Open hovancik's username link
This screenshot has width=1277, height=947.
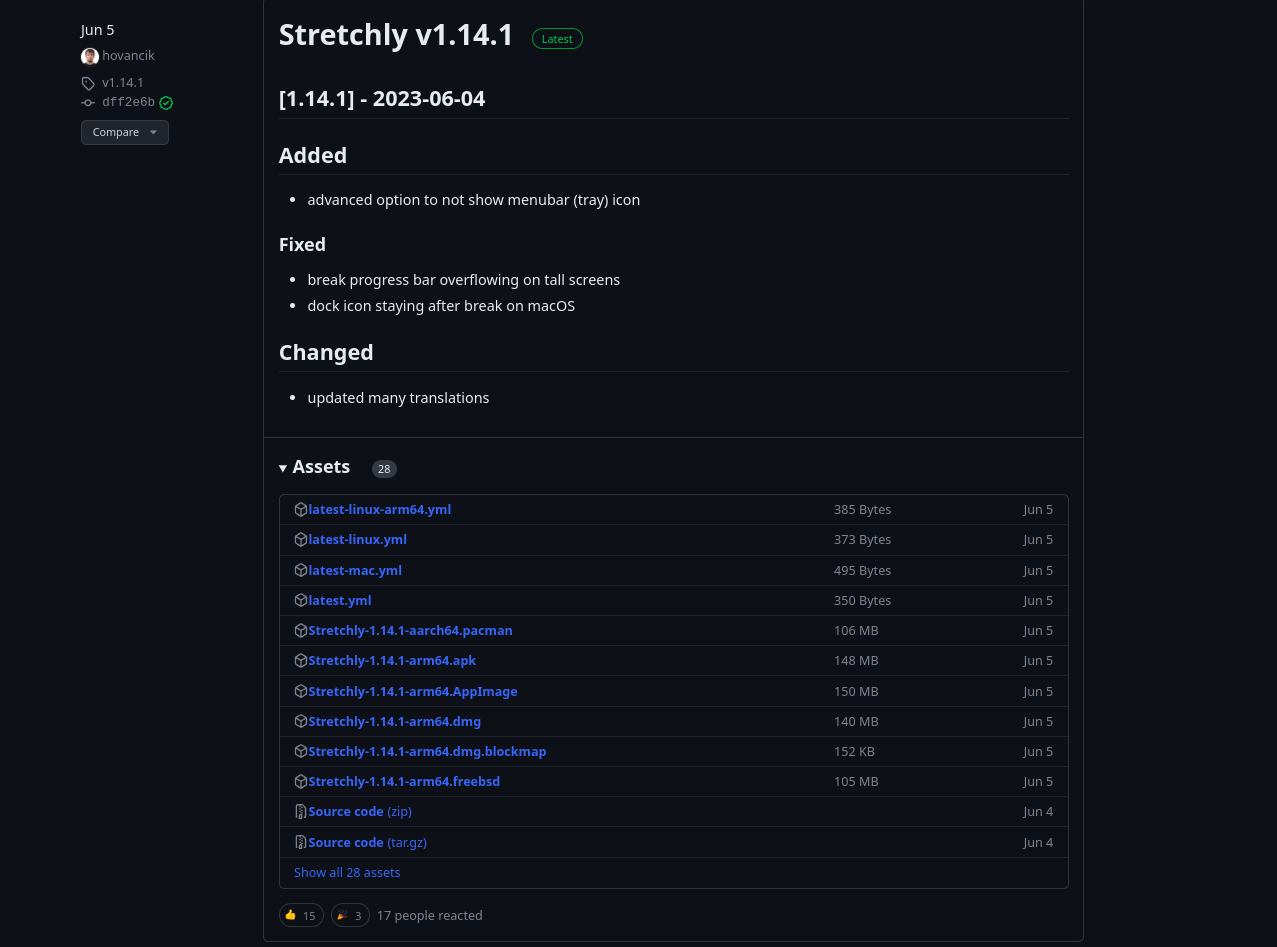pos(128,55)
